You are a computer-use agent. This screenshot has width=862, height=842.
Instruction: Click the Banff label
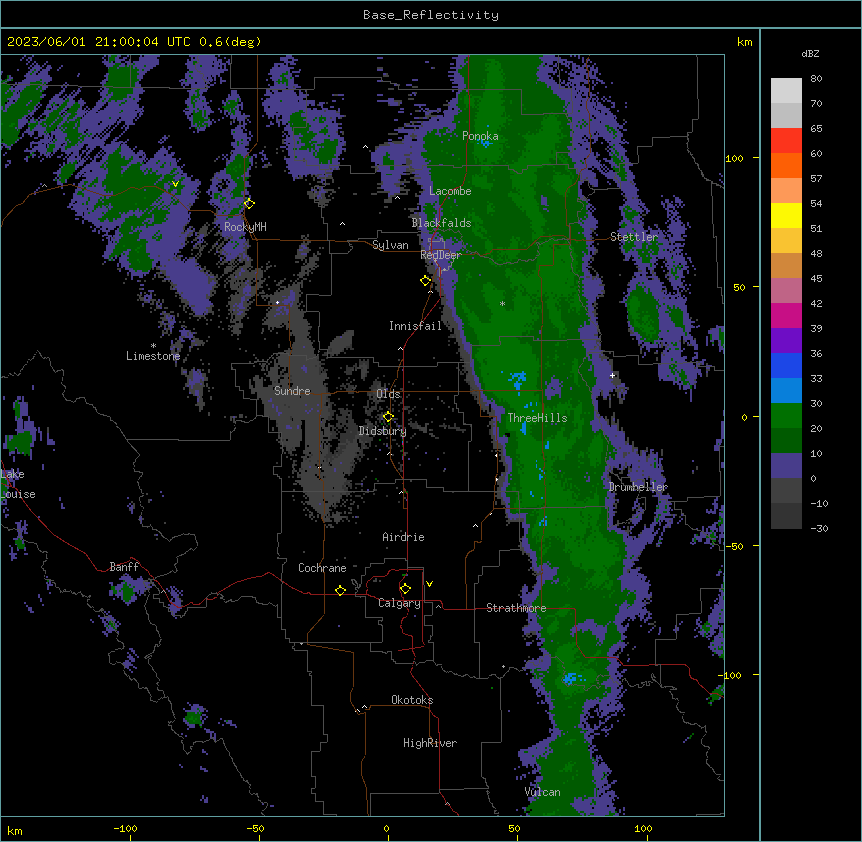coord(124,567)
